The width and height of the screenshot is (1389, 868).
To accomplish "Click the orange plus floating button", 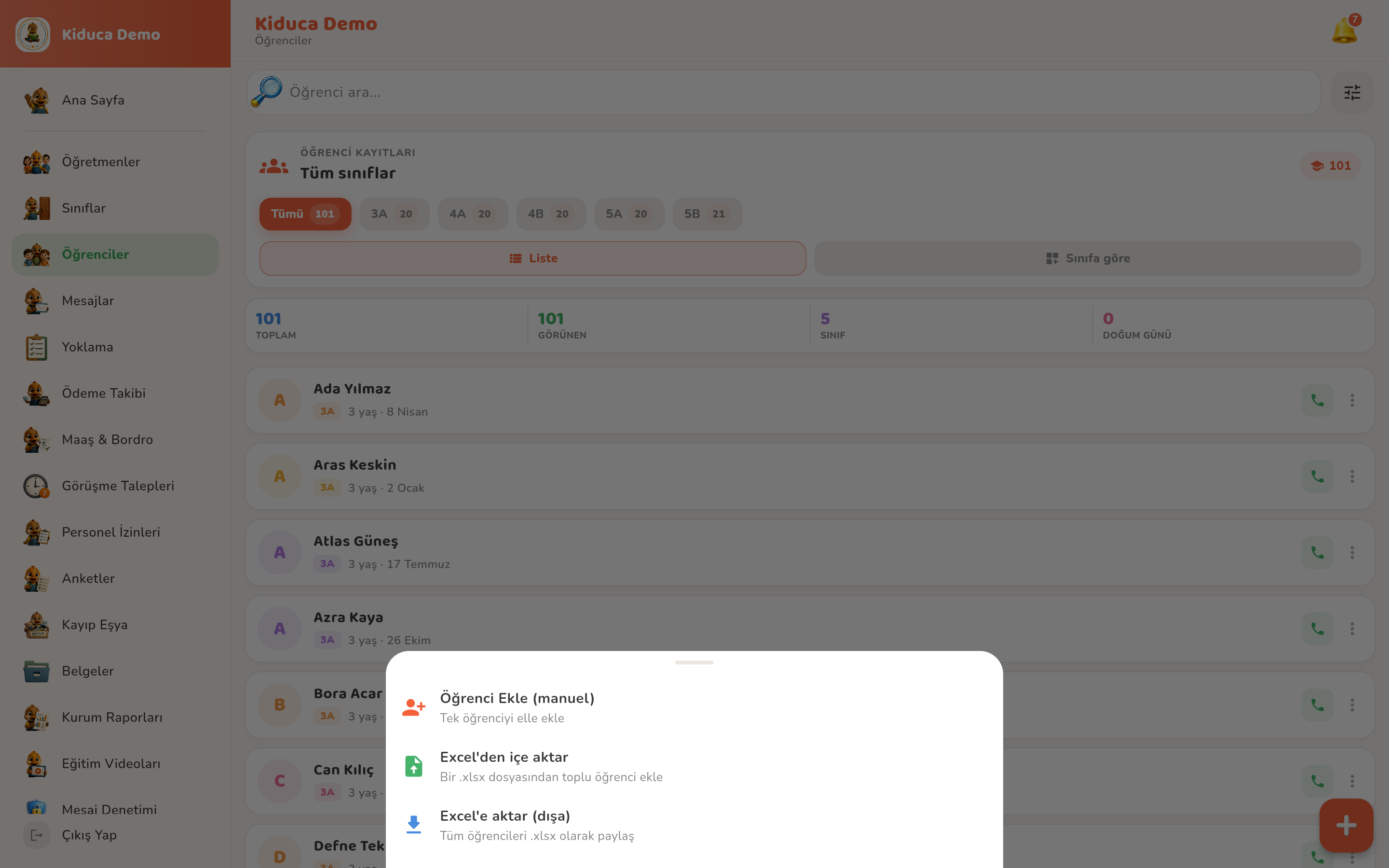I will coord(1346,826).
